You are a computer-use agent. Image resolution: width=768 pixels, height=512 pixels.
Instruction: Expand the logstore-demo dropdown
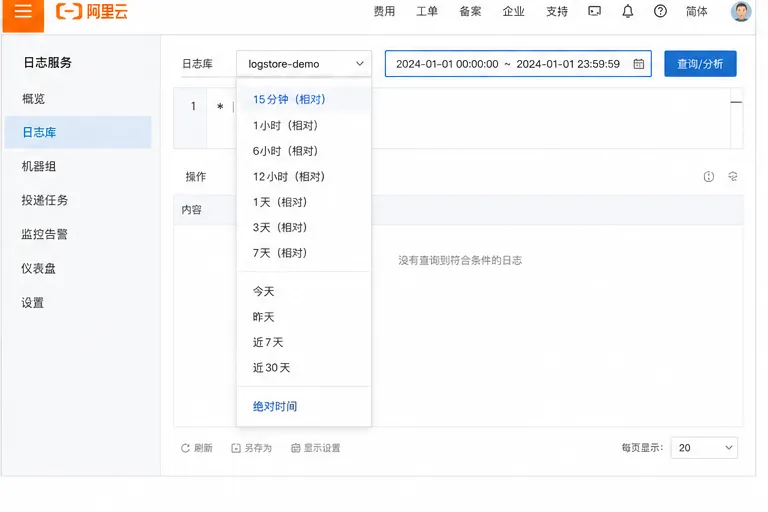(x=304, y=64)
